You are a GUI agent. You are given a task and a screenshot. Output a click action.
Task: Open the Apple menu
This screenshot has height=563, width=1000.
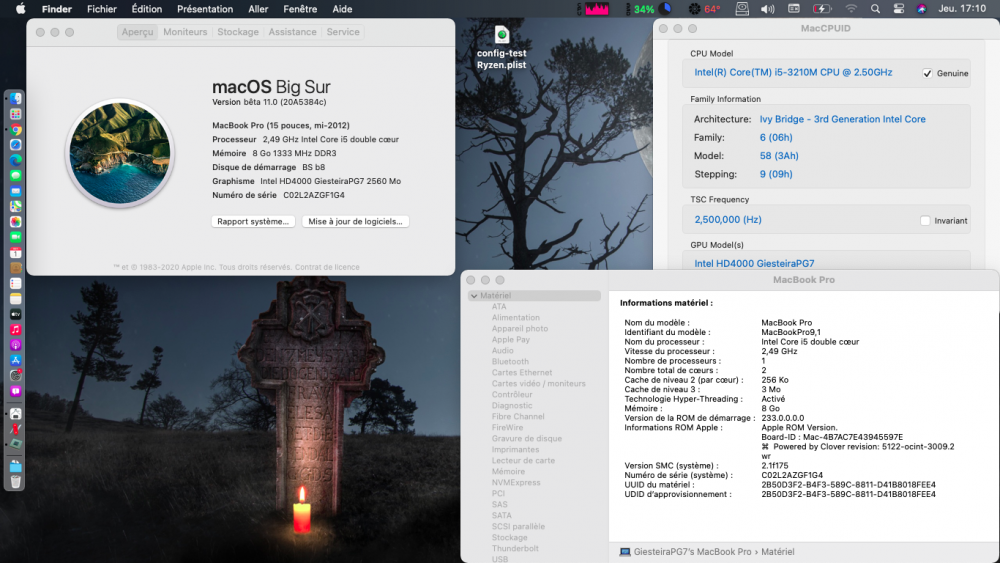20,9
